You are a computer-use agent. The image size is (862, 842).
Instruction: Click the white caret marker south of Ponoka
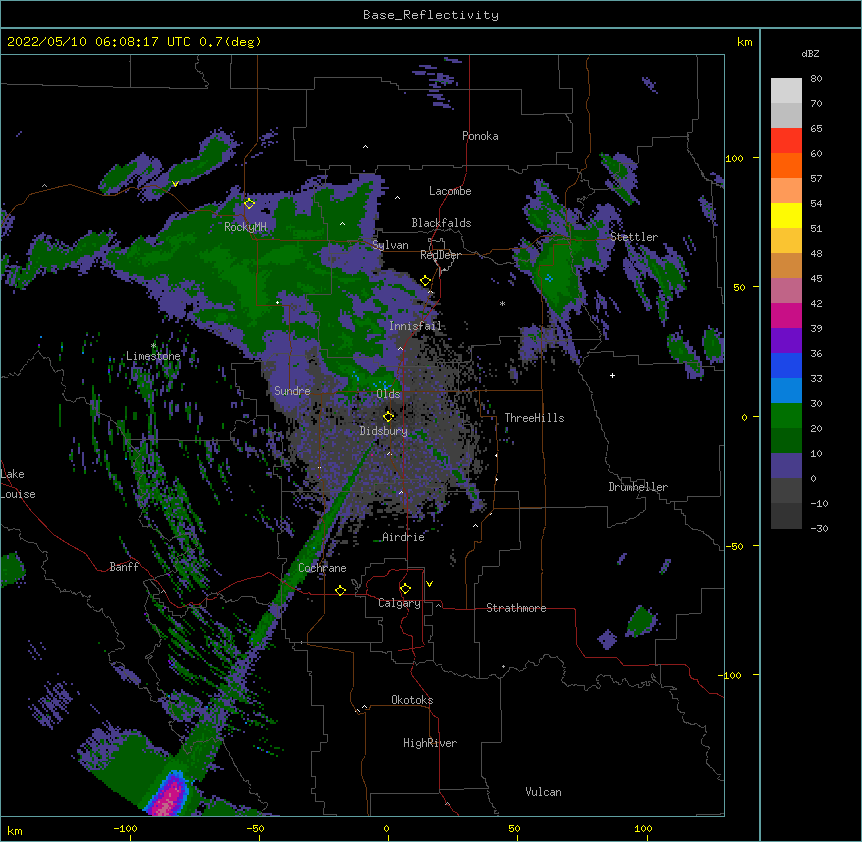(x=366, y=147)
